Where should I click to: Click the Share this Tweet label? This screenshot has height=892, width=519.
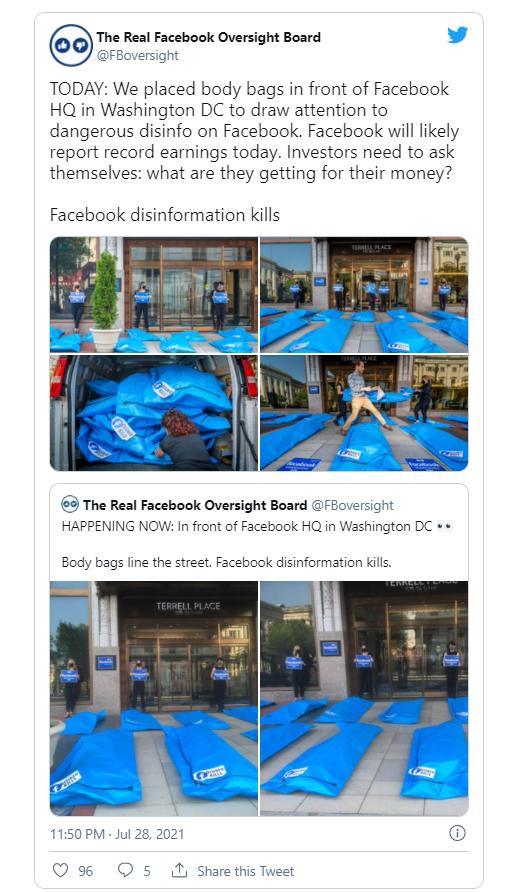245,871
